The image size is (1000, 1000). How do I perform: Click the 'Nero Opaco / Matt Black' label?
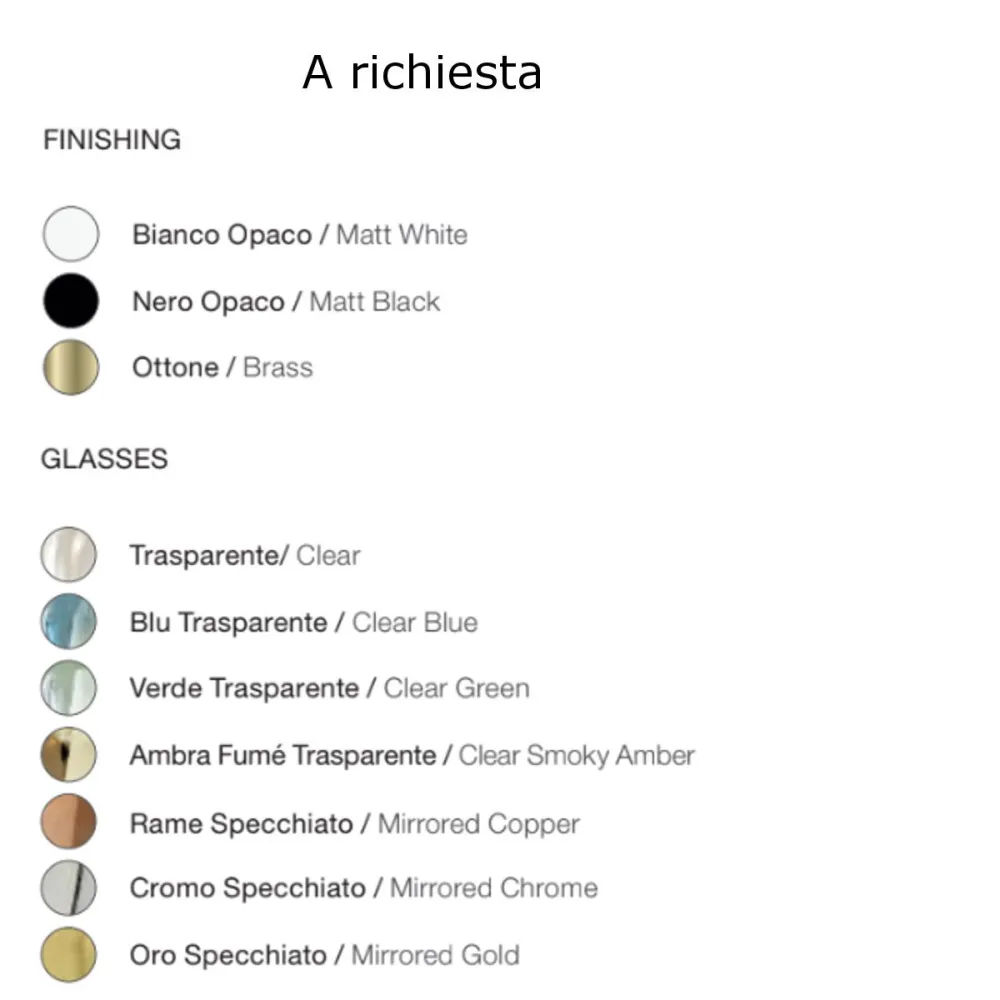tap(286, 302)
